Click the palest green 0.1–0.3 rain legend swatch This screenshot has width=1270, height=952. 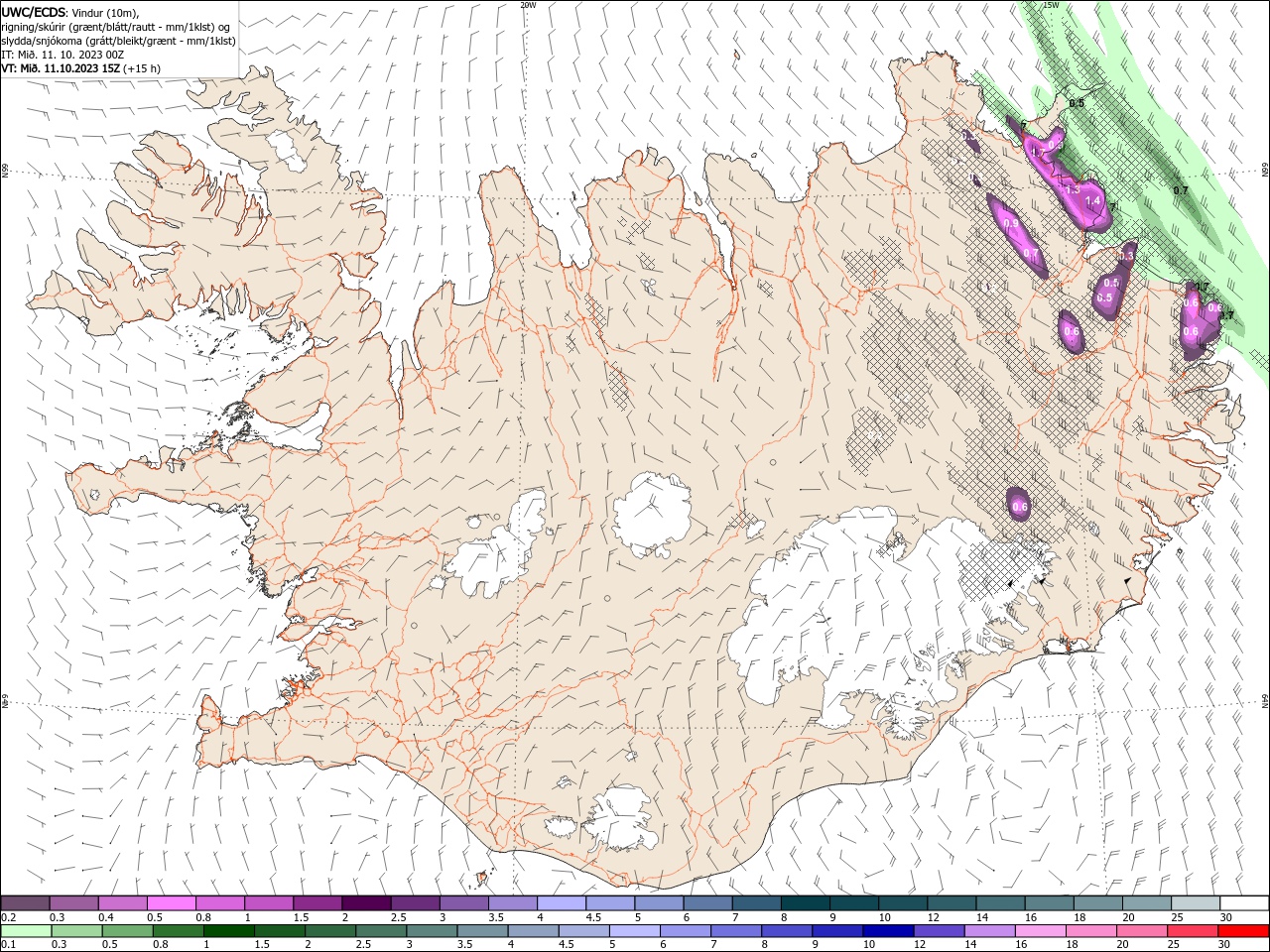[x=26, y=931]
